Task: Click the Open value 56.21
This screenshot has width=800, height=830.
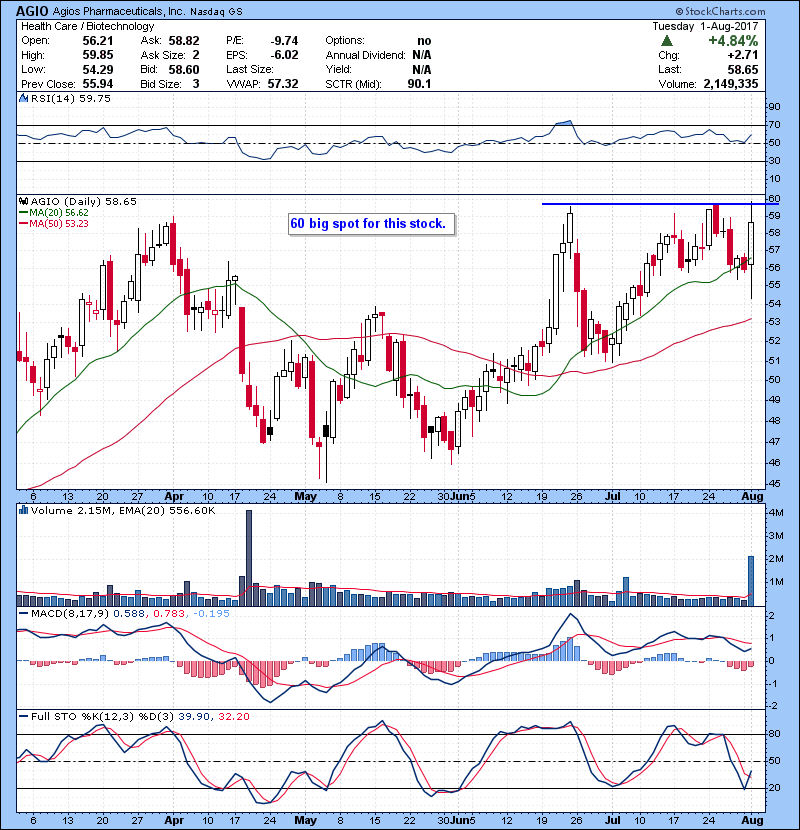Action: tap(97, 41)
